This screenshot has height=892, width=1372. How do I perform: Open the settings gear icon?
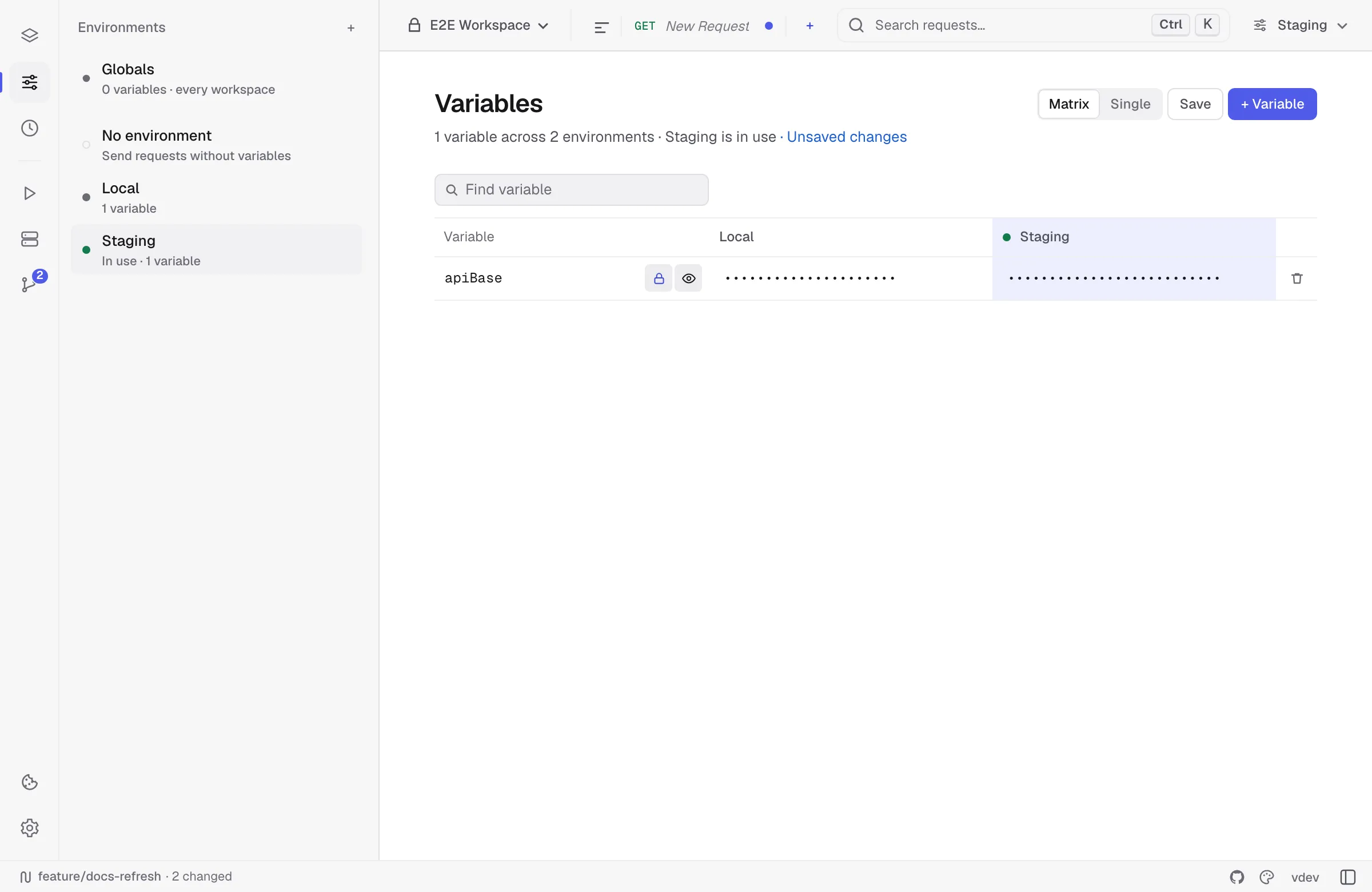click(29, 828)
